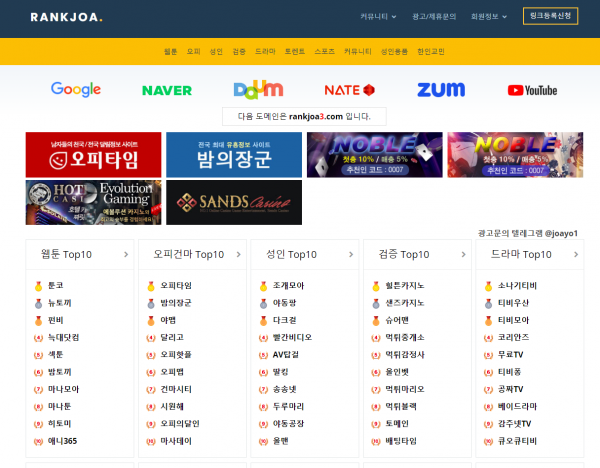Image resolution: width=600 pixels, height=468 pixels.
Task: Click the pink NOBLE banner with cards
Action: click(515, 155)
